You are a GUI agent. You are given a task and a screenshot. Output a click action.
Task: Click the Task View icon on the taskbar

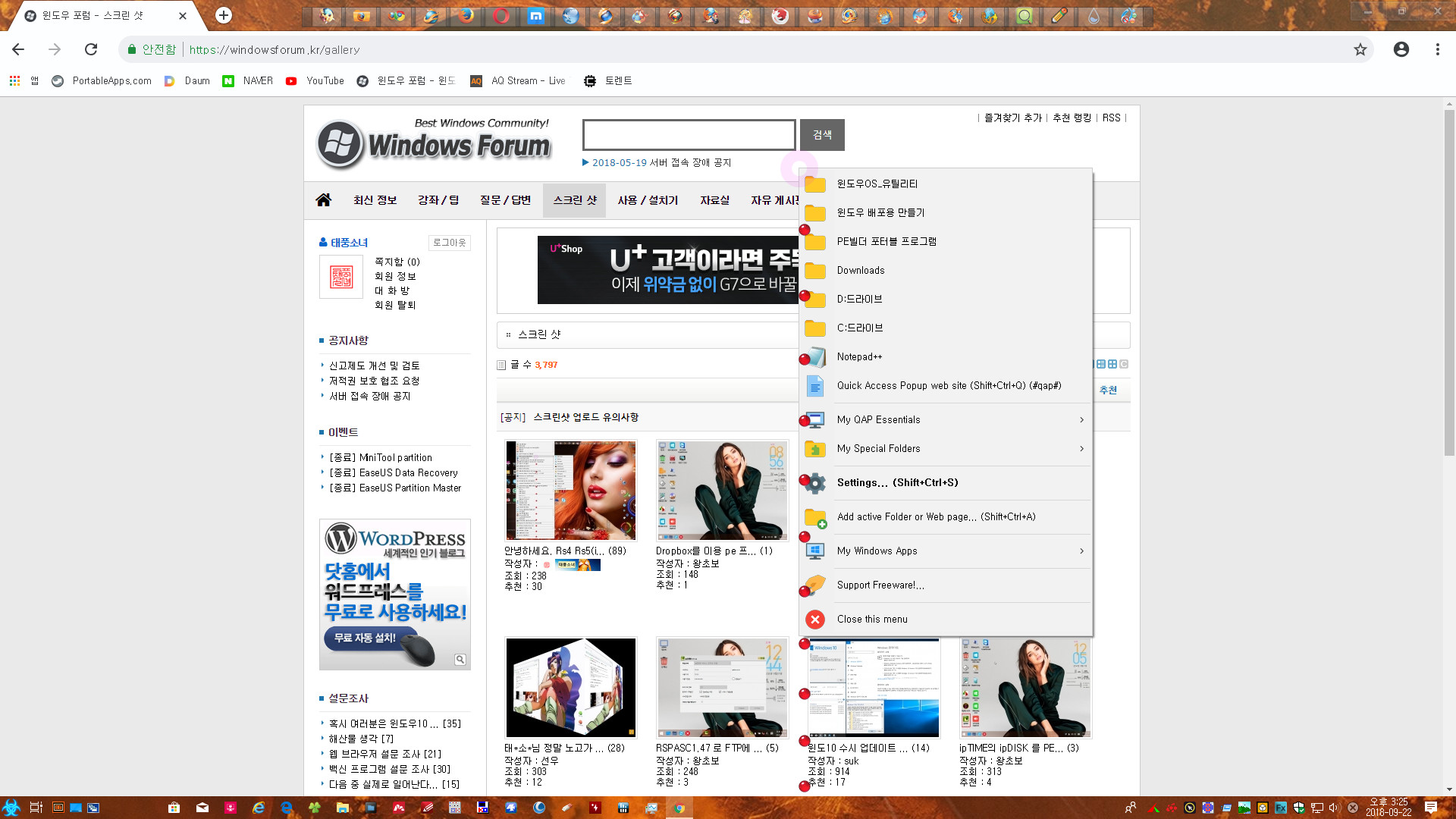tap(36, 808)
